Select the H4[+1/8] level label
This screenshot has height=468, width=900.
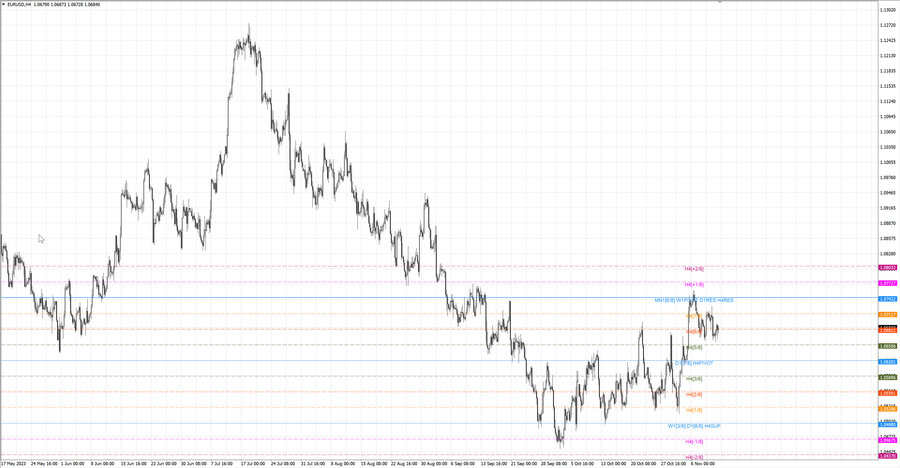coord(694,284)
